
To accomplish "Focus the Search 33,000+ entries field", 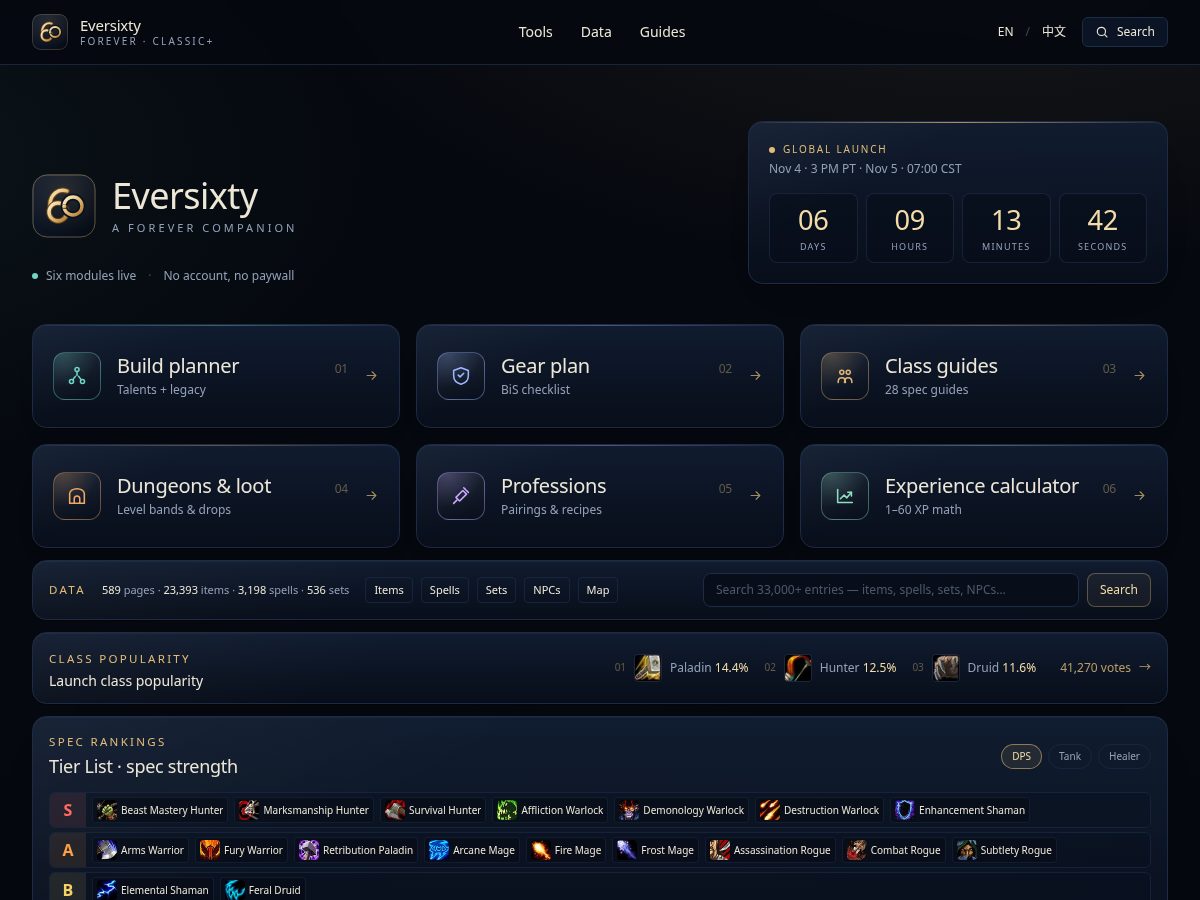I will (891, 590).
